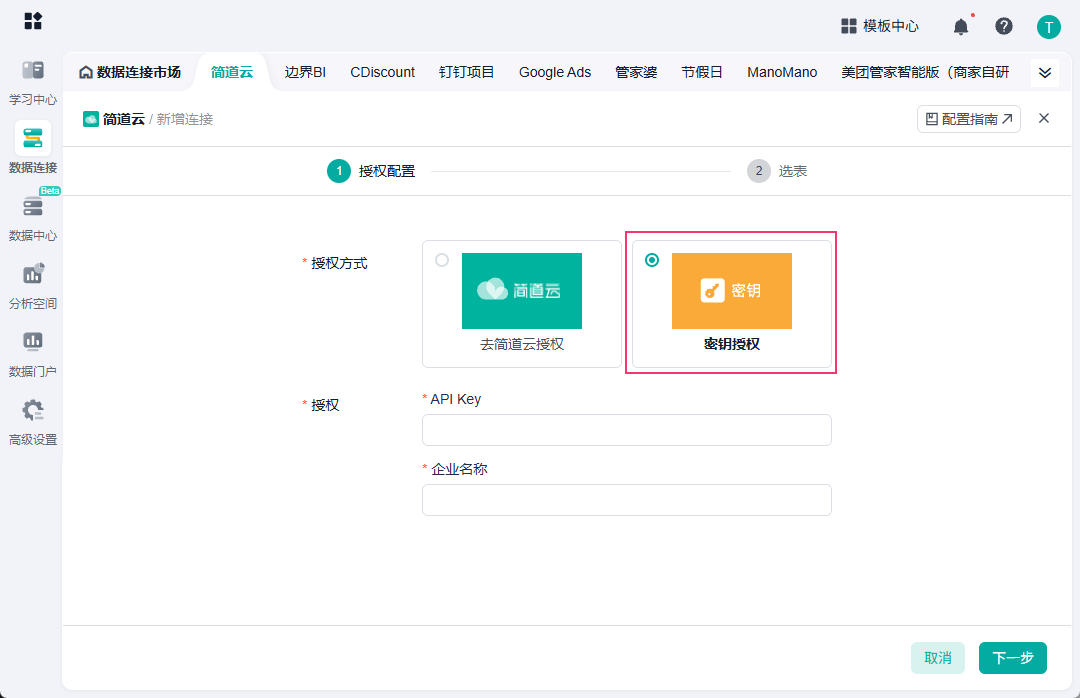This screenshot has height=698, width=1080.
Task: Open the 配置指南 link button
Action: (x=968, y=119)
